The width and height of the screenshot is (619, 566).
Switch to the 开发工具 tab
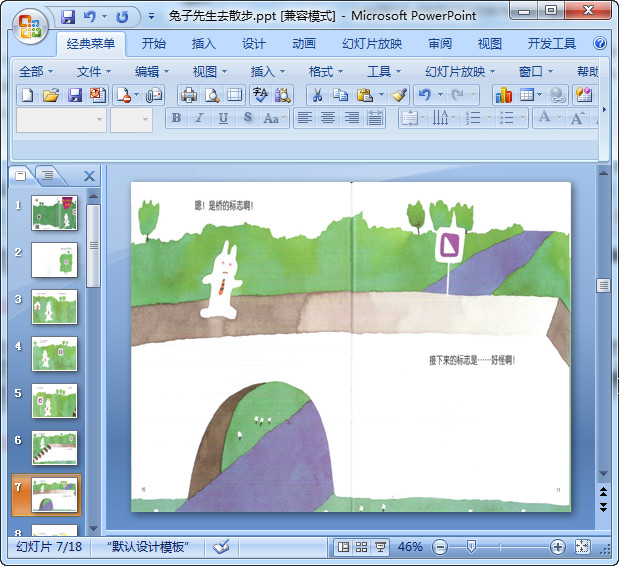(551, 43)
